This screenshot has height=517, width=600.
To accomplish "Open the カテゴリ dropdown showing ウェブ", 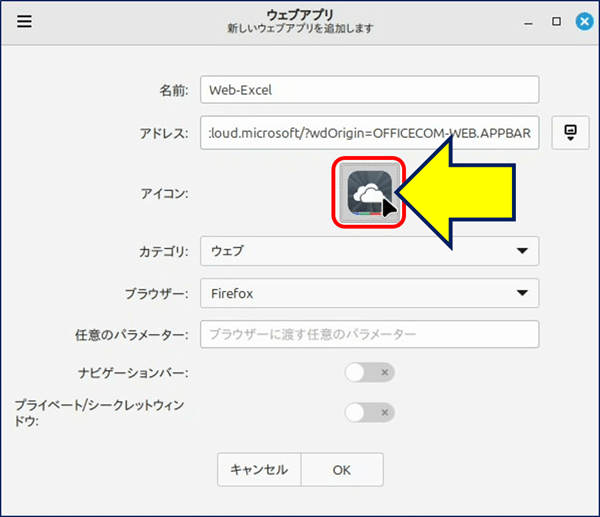I will (x=369, y=251).
